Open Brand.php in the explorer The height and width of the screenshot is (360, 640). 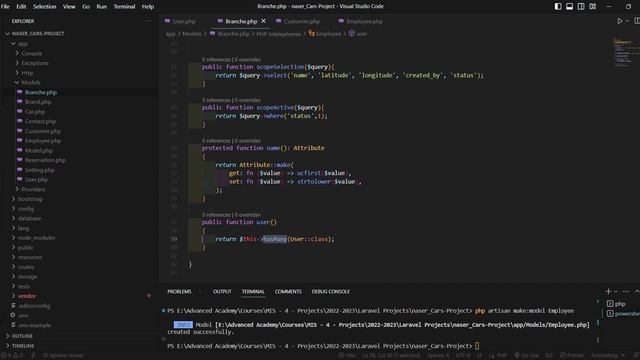point(38,102)
